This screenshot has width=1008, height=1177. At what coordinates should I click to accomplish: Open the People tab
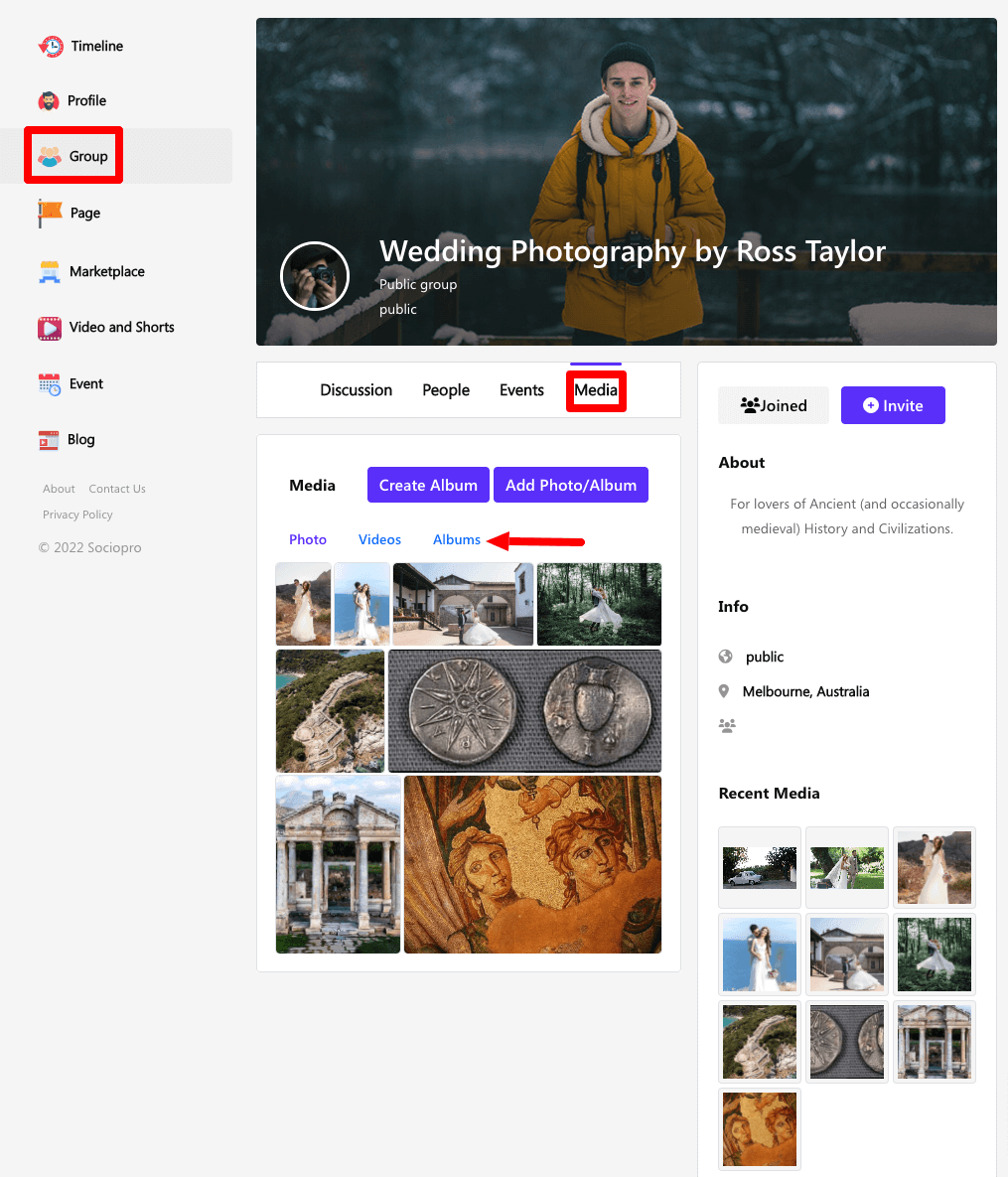click(x=446, y=390)
